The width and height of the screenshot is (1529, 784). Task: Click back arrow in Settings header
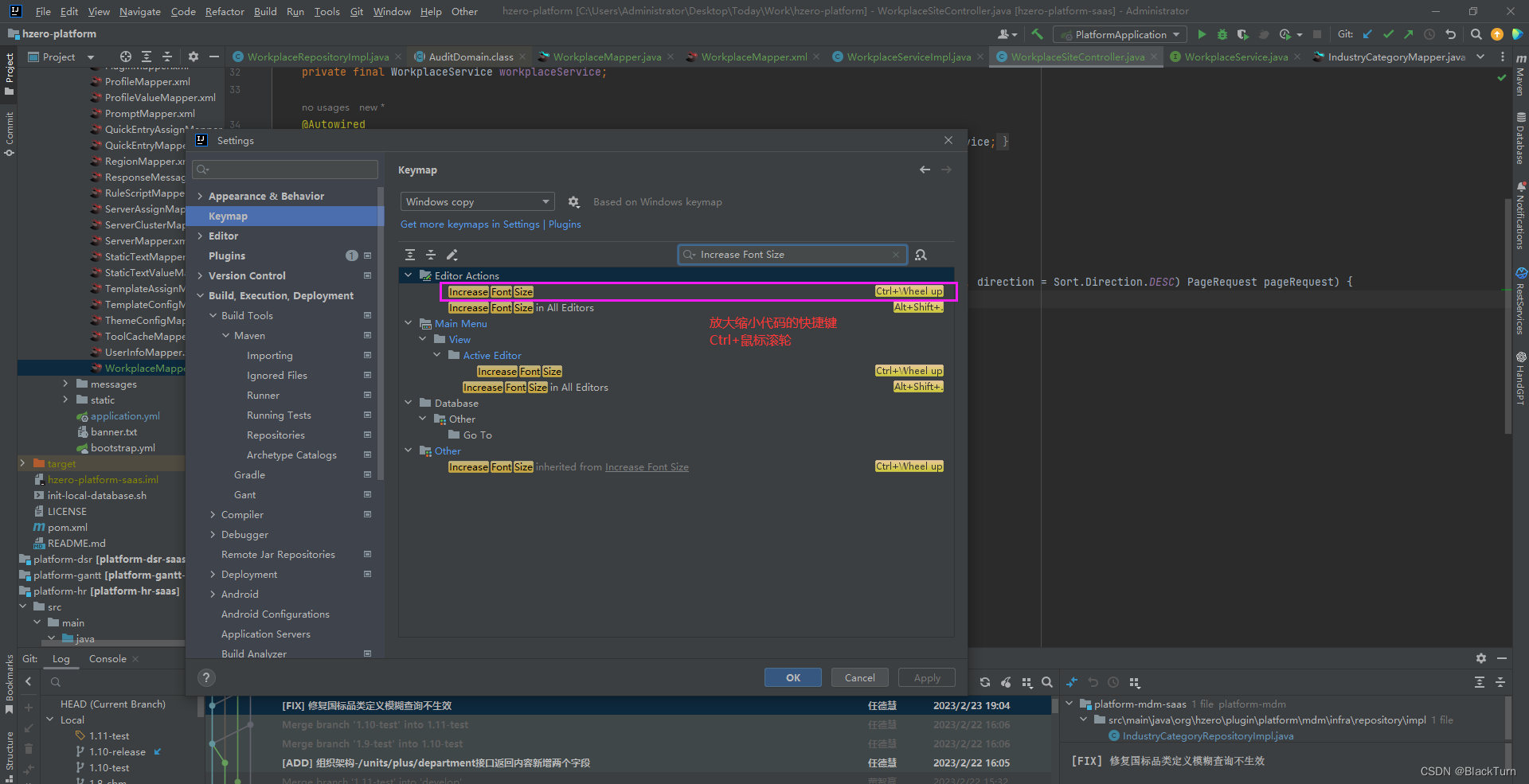click(x=925, y=170)
